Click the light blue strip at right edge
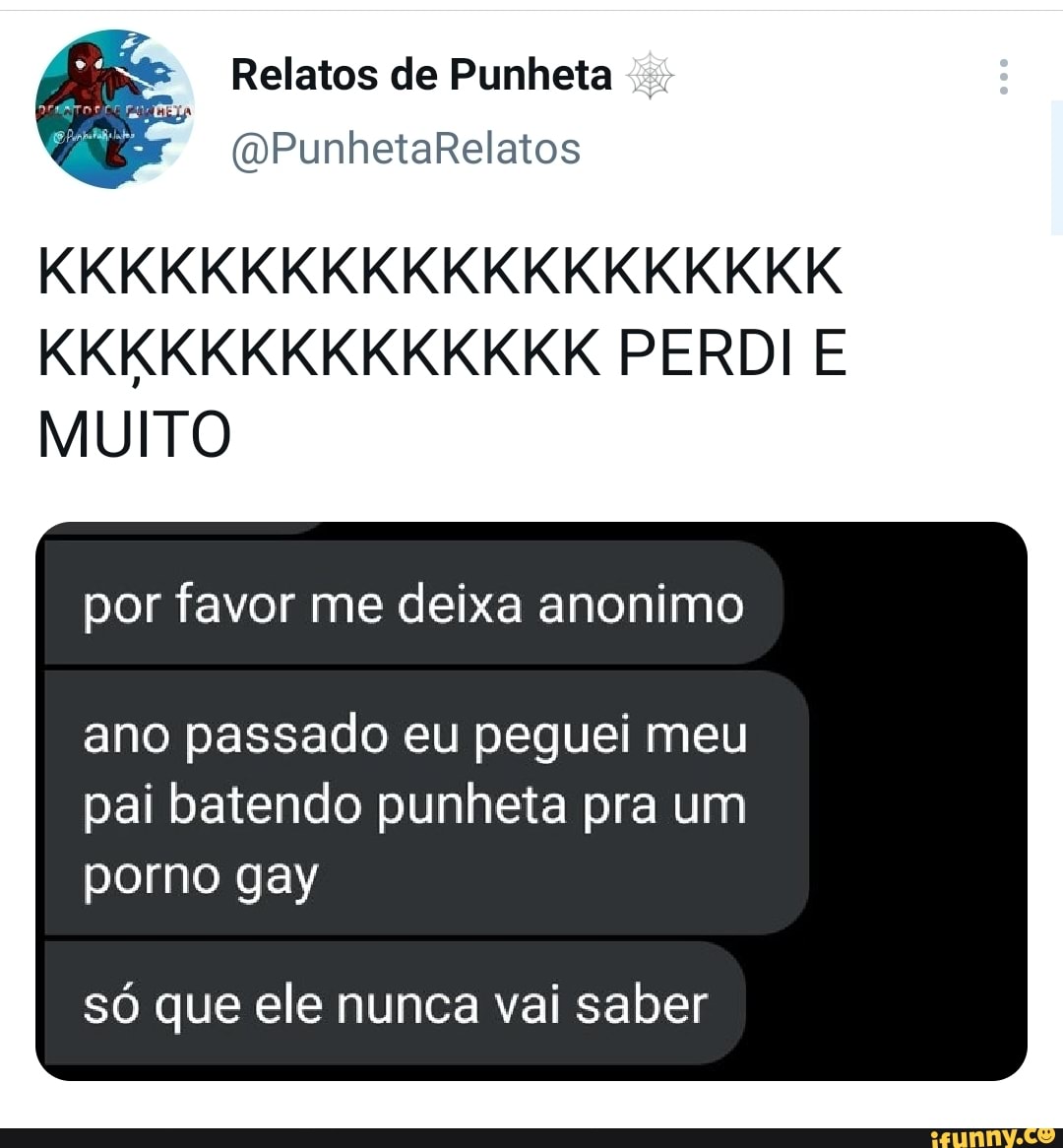Screen dimensions: 1063x1148 point(1056,167)
